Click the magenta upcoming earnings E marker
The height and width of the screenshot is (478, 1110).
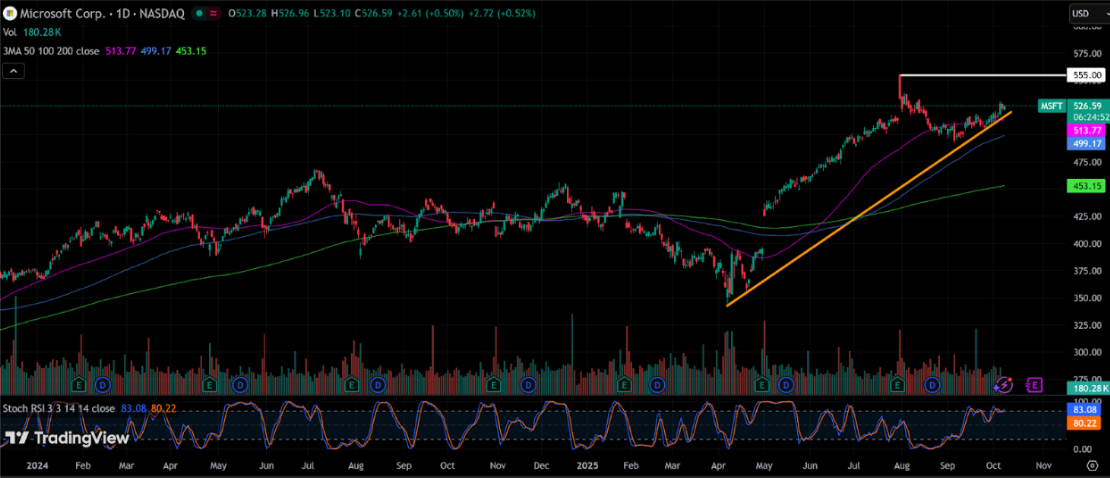tap(1035, 384)
